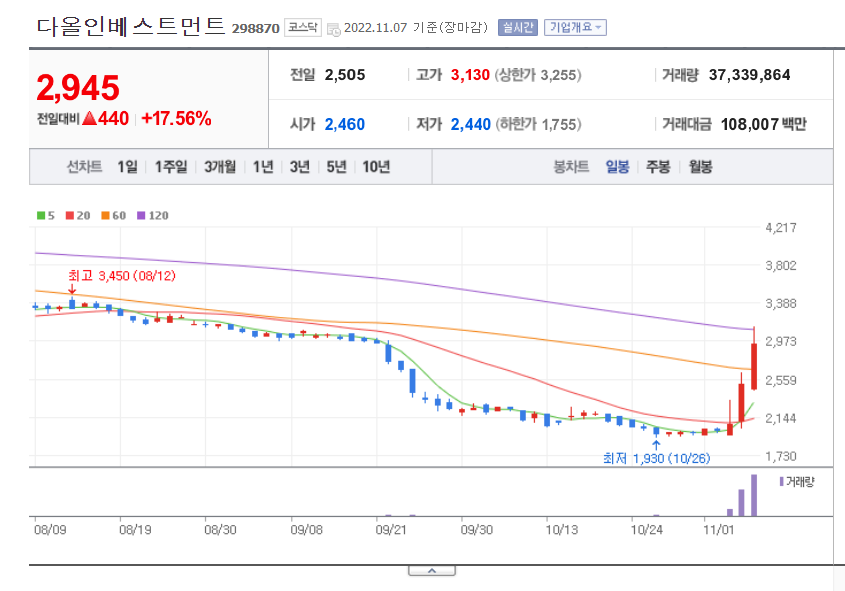The width and height of the screenshot is (845, 591).
Task: Click the red 20-day average legend swatch
Action: pos(70,215)
